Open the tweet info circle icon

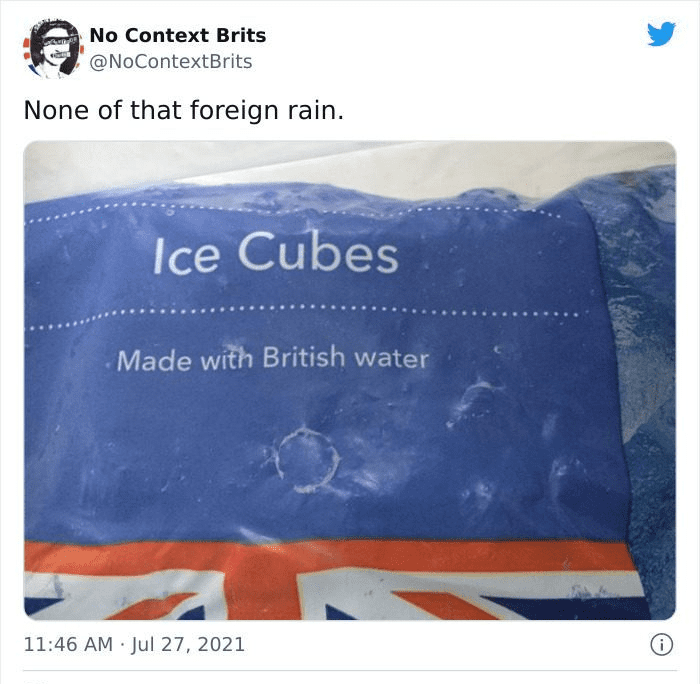(x=661, y=645)
